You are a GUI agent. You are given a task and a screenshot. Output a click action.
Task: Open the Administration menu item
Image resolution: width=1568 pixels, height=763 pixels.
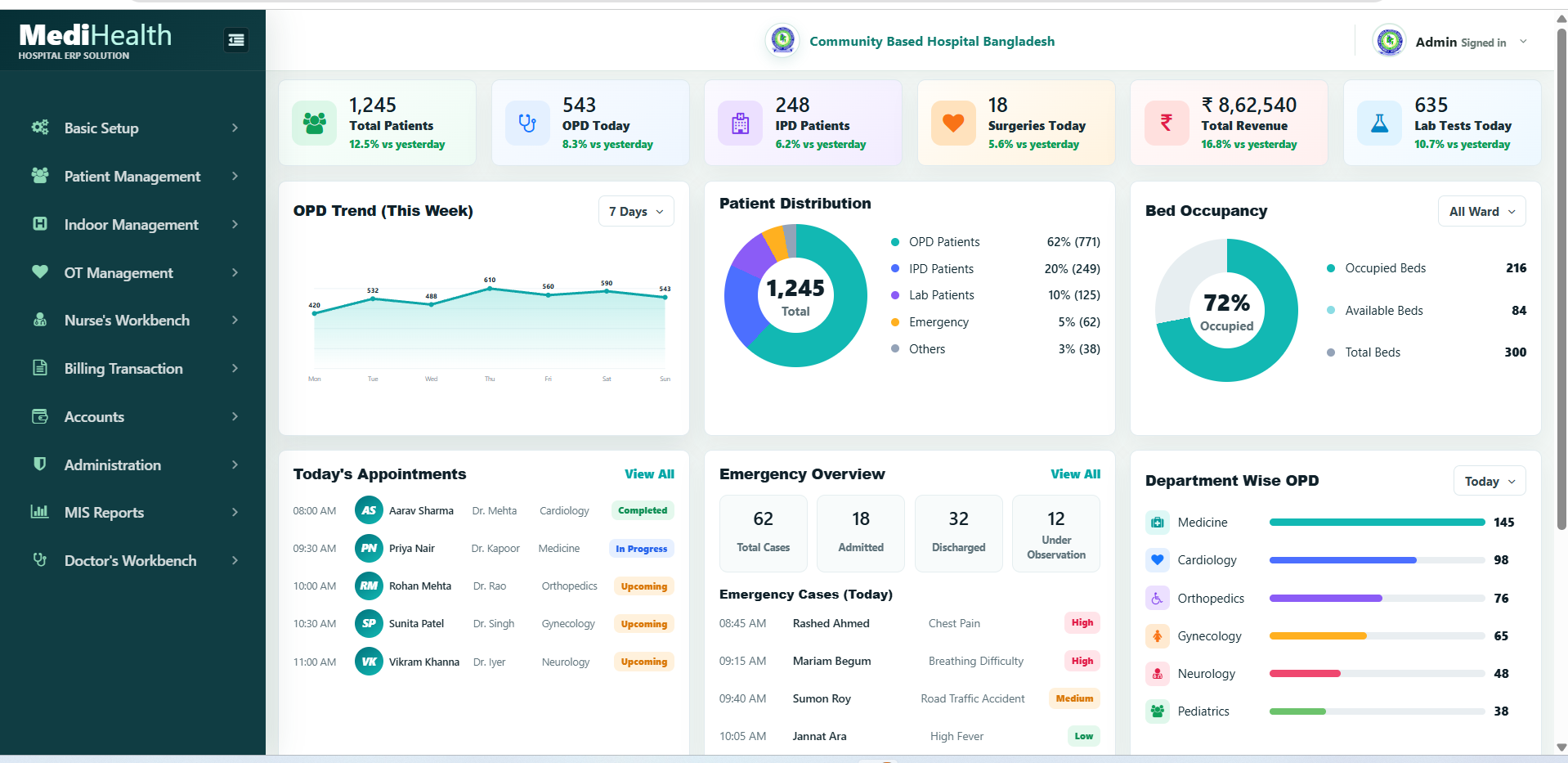132,465
